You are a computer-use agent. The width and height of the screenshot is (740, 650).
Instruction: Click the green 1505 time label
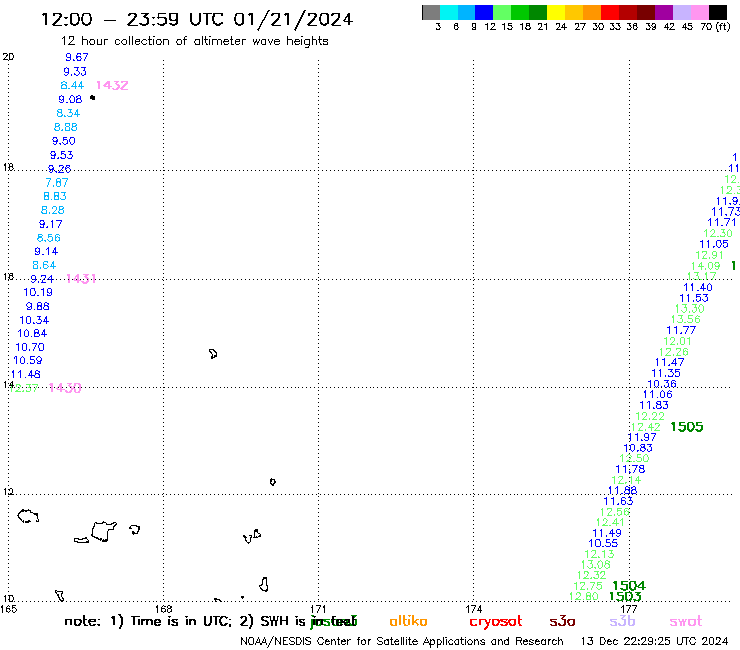687,427
